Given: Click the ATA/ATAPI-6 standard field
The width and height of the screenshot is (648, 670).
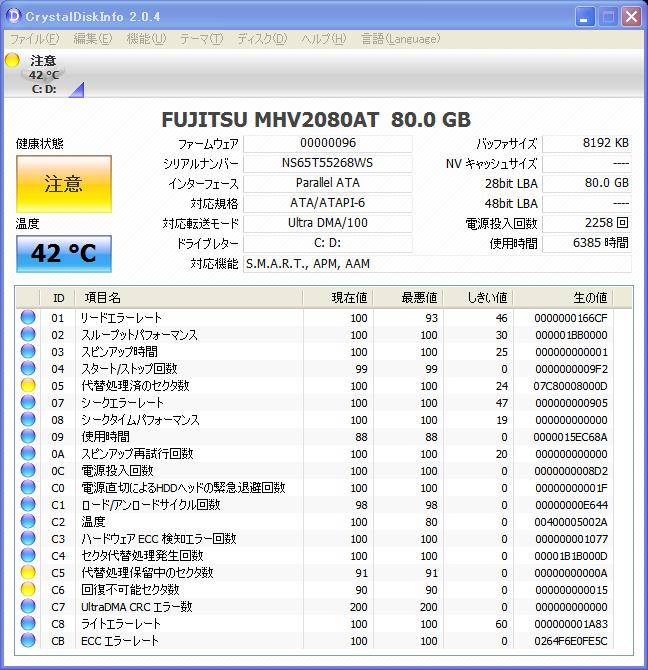Looking at the screenshot, I should click(x=328, y=203).
